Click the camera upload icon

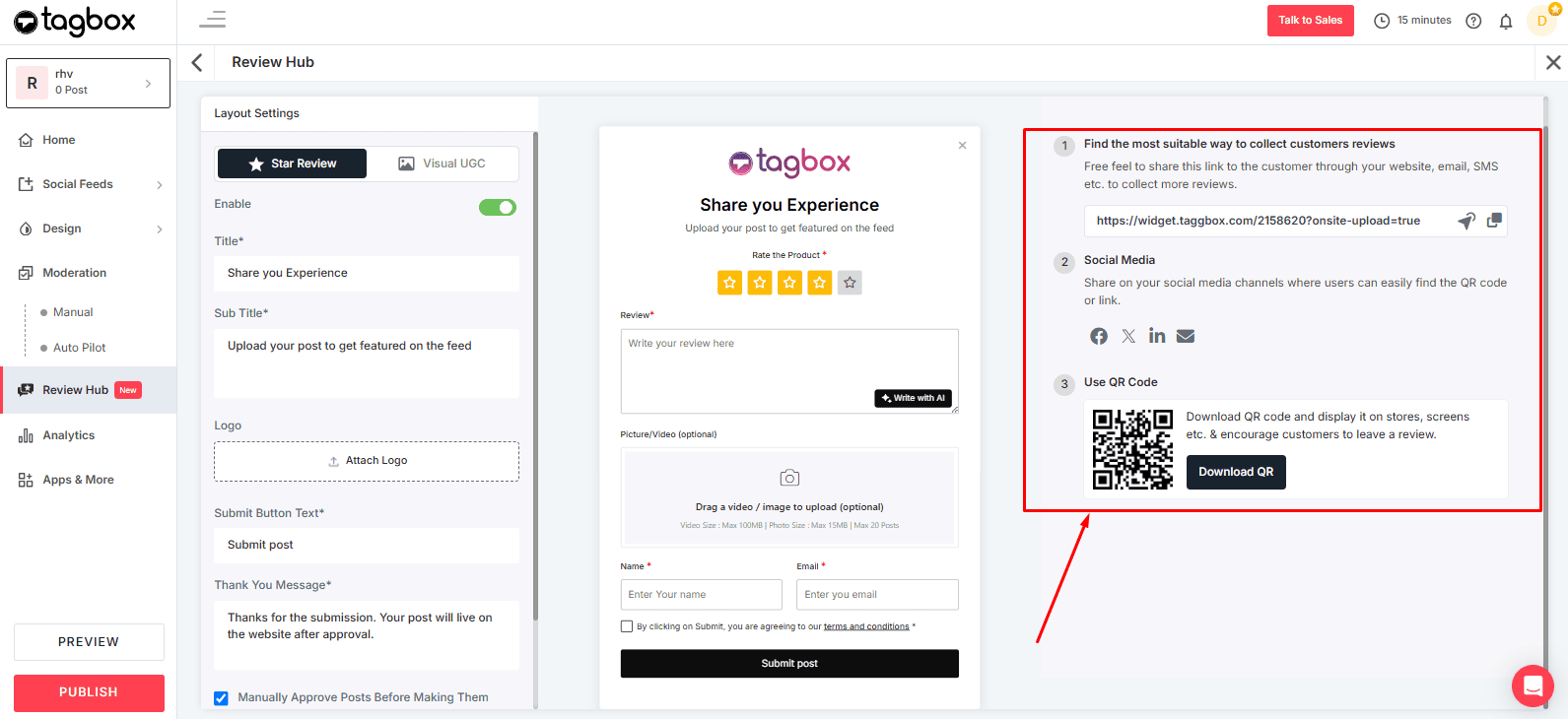pyautogui.click(x=789, y=478)
